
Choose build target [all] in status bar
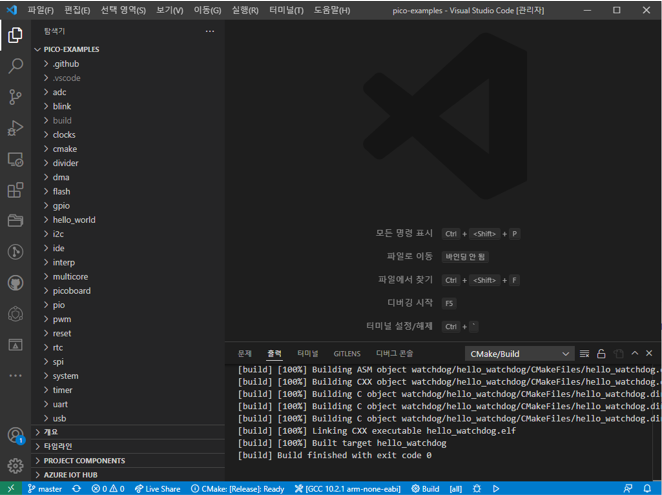tap(456, 489)
